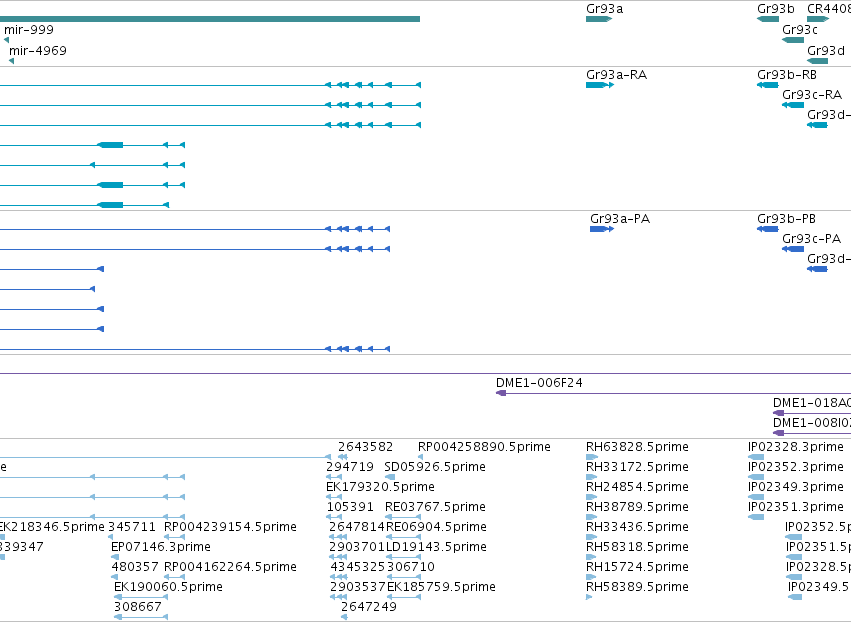Click the 2643582 EST label
Viewport: 851px width, 622px height.
[x=366, y=447]
